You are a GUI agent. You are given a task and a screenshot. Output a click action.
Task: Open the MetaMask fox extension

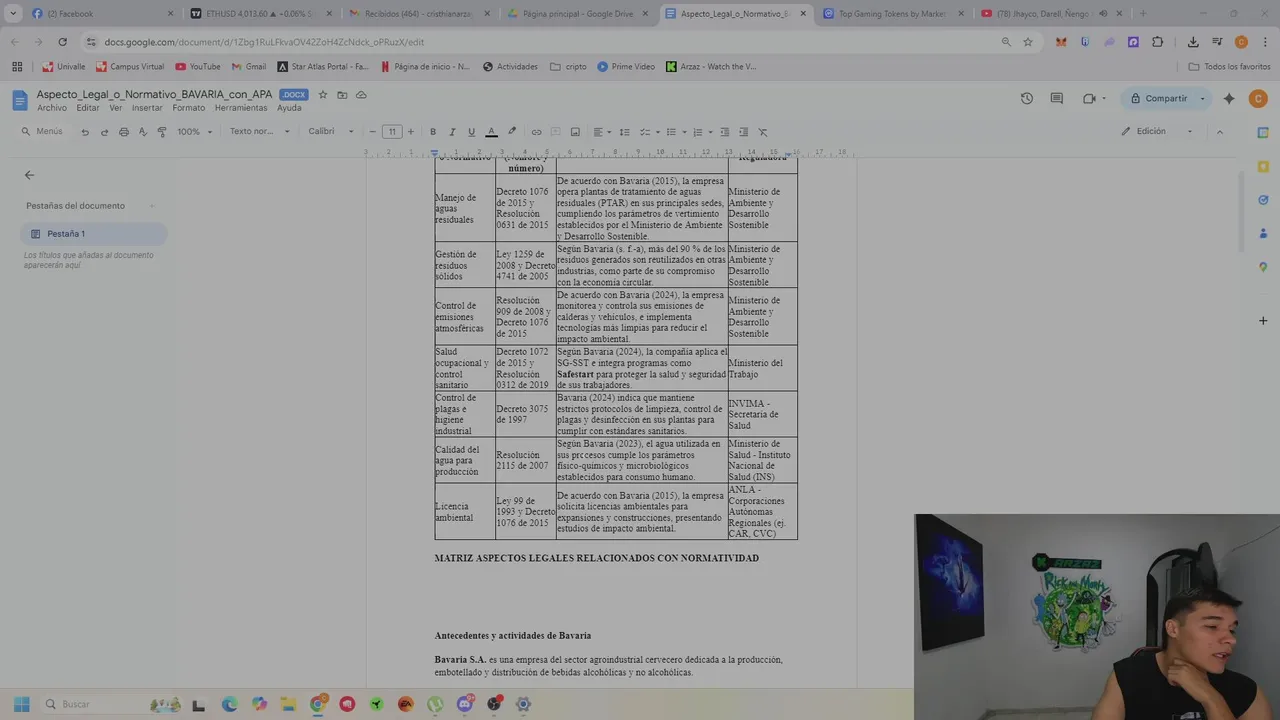click(1061, 42)
